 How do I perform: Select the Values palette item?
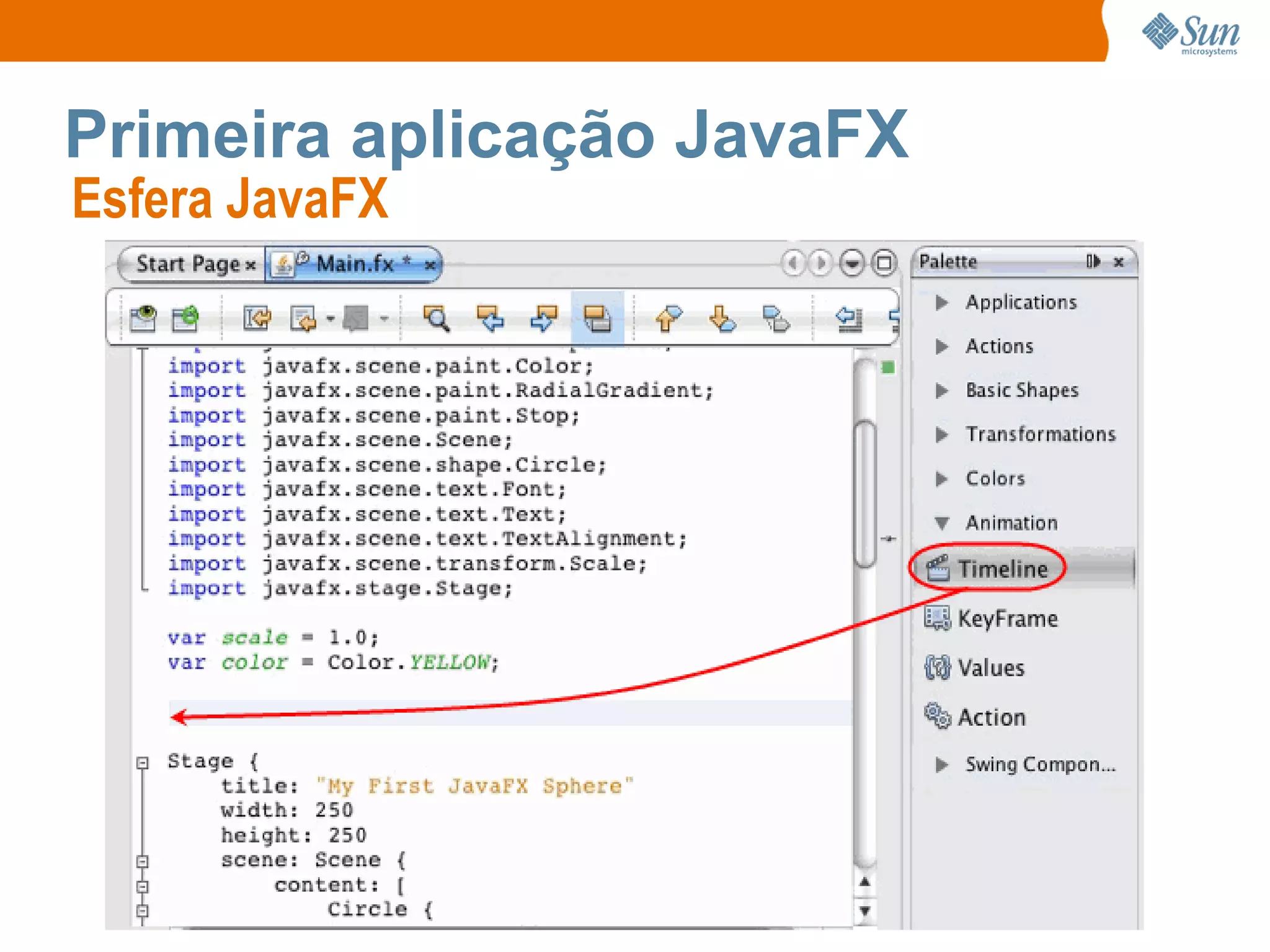1025,668
